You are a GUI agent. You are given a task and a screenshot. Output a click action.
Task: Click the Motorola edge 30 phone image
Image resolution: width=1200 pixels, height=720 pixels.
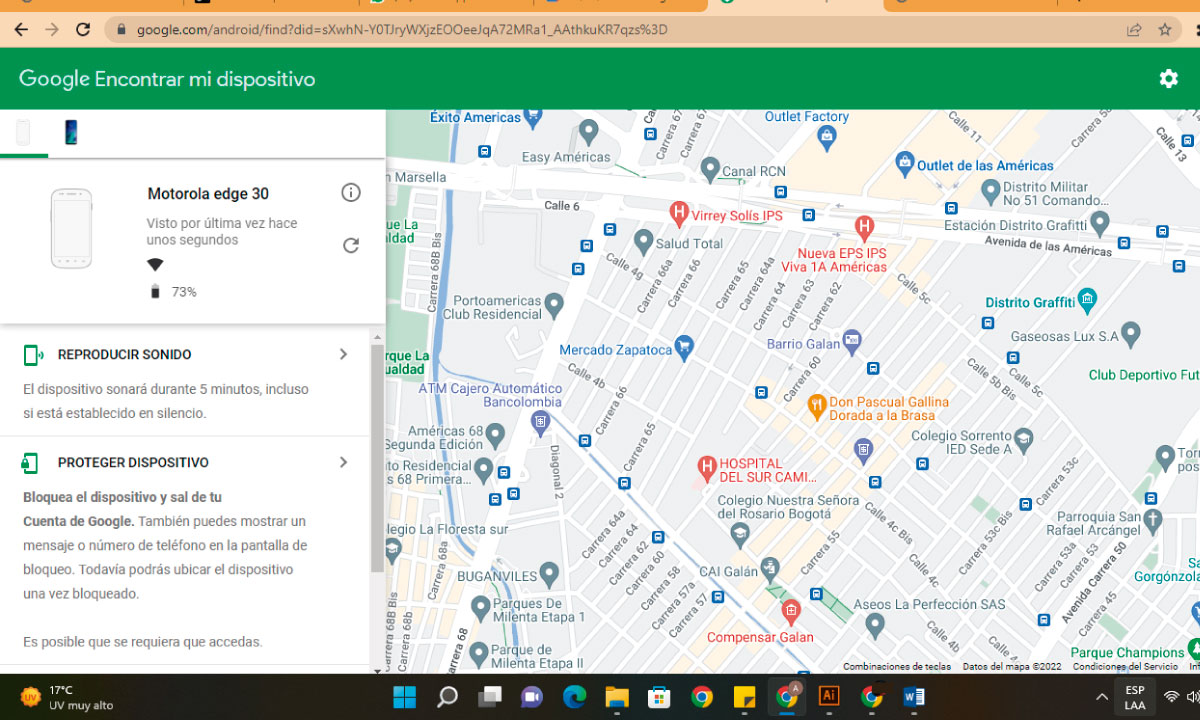click(71, 229)
